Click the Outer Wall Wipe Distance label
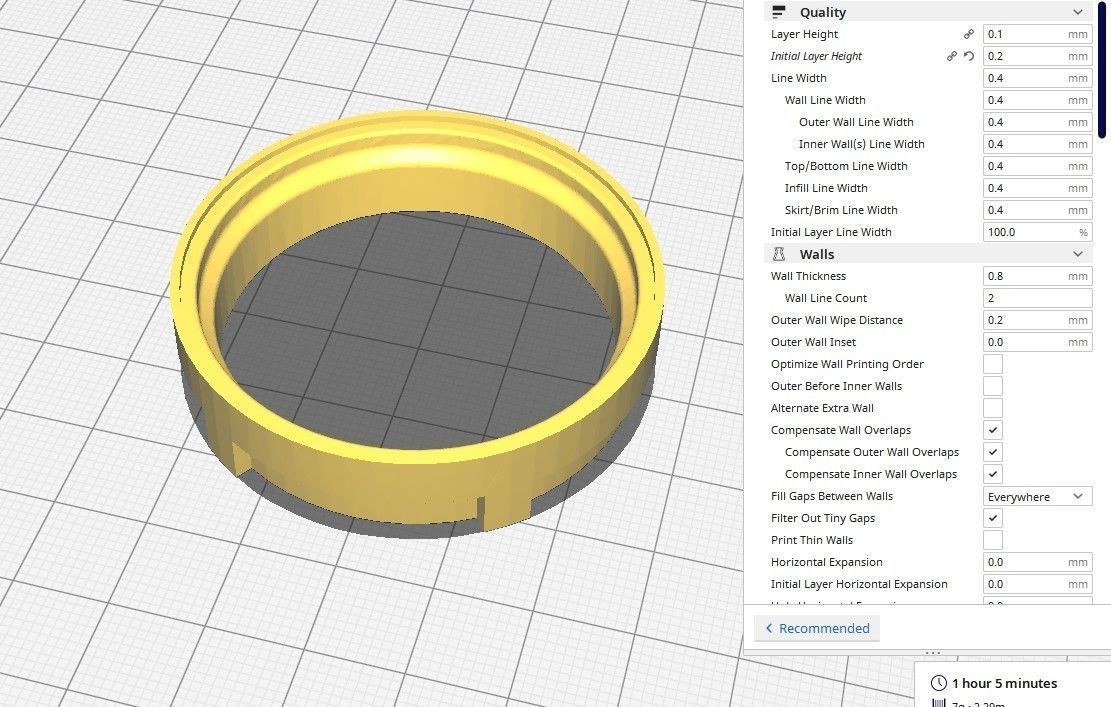The height and width of the screenshot is (707, 1111). tap(837, 319)
